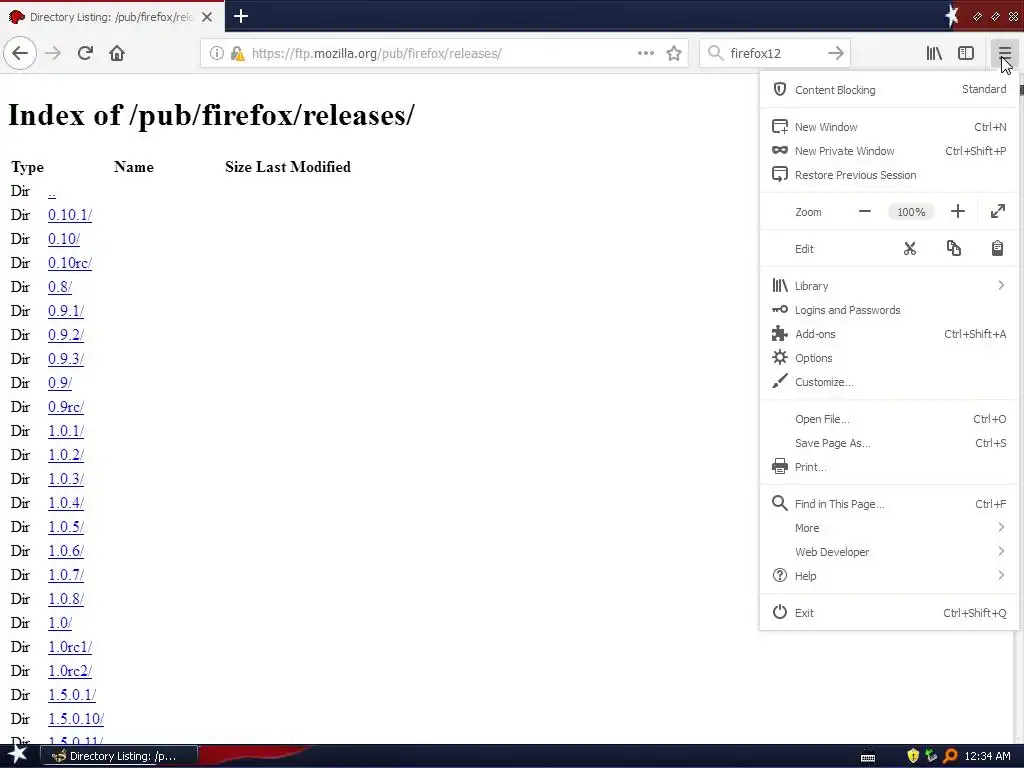Open the 0.9.2/ directory link
Viewport: 1024px width, 768px height.
click(x=66, y=335)
